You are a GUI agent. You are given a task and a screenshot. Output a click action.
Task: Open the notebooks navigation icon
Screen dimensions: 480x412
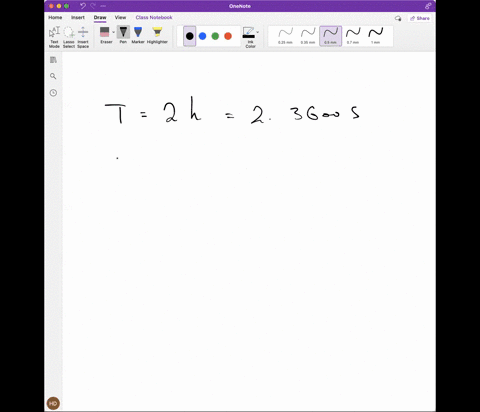[x=53, y=60]
